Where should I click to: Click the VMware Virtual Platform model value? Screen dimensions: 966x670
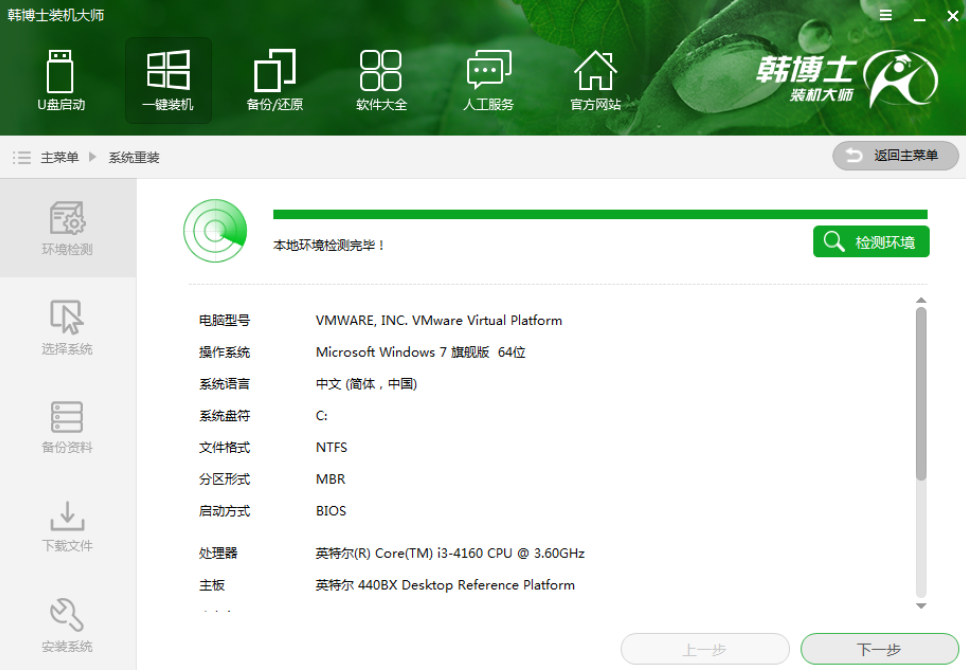[439, 320]
